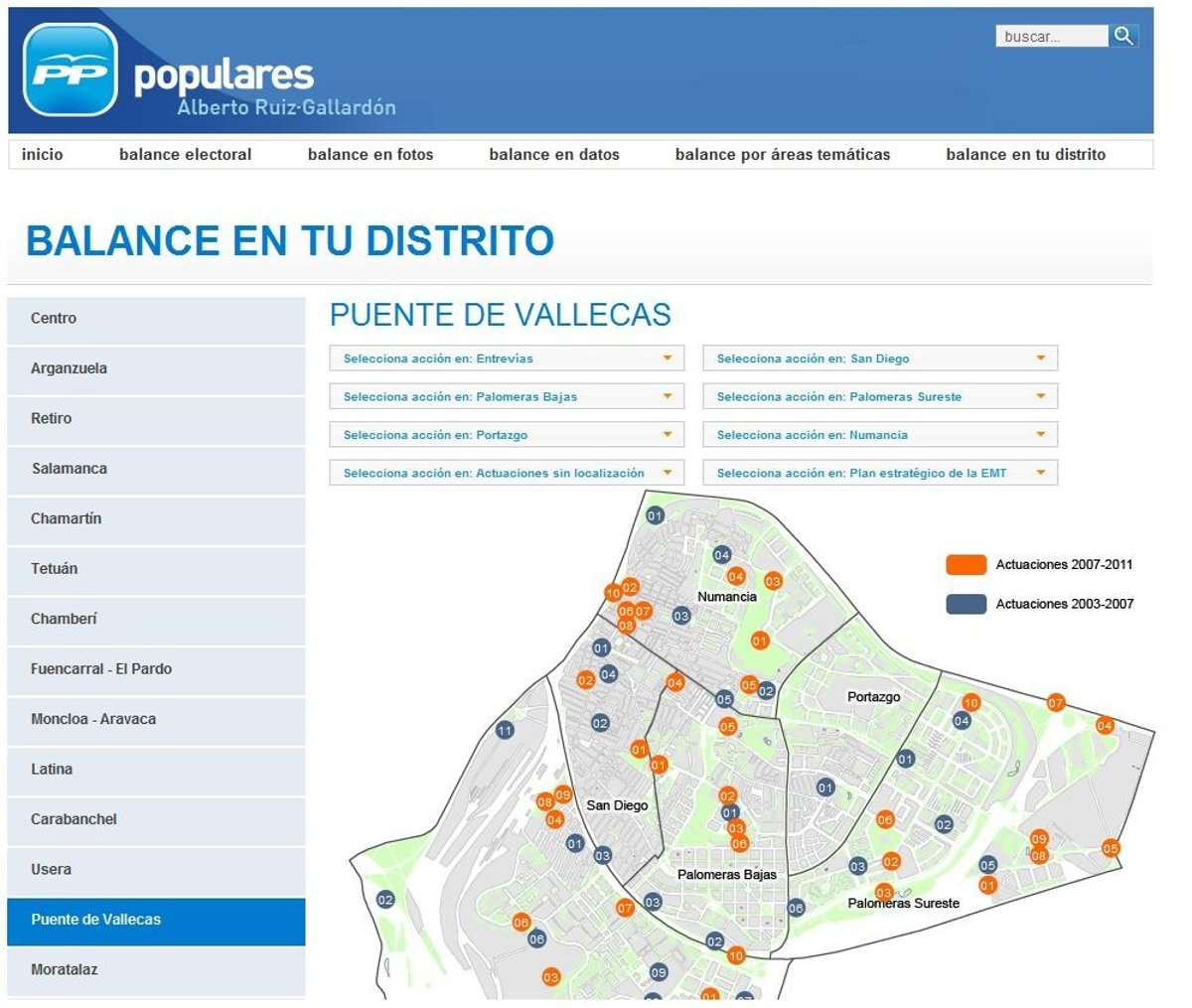
Task: Go to the balance en fotos menu
Action: tap(371, 155)
